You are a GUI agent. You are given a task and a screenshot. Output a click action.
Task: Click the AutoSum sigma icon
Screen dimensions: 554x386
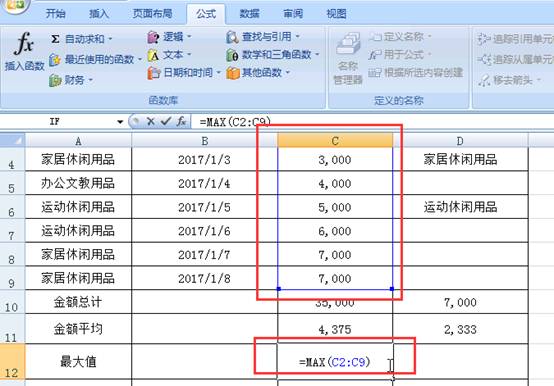click(55, 38)
